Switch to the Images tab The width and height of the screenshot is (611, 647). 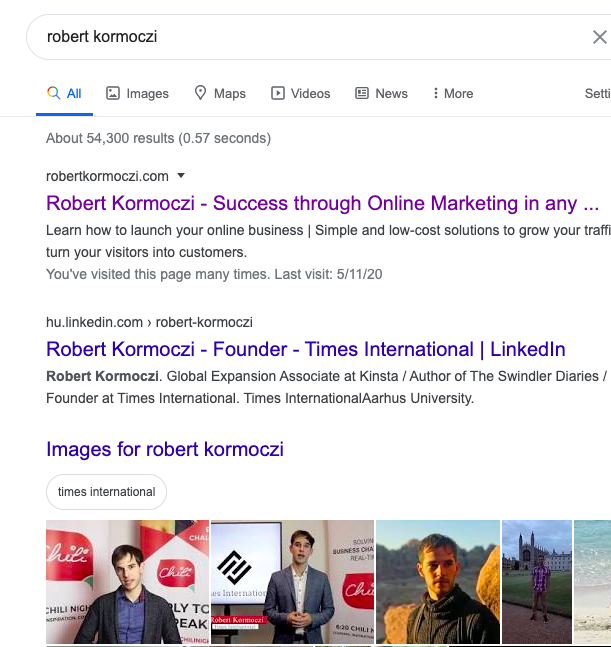(x=137, y=94)
